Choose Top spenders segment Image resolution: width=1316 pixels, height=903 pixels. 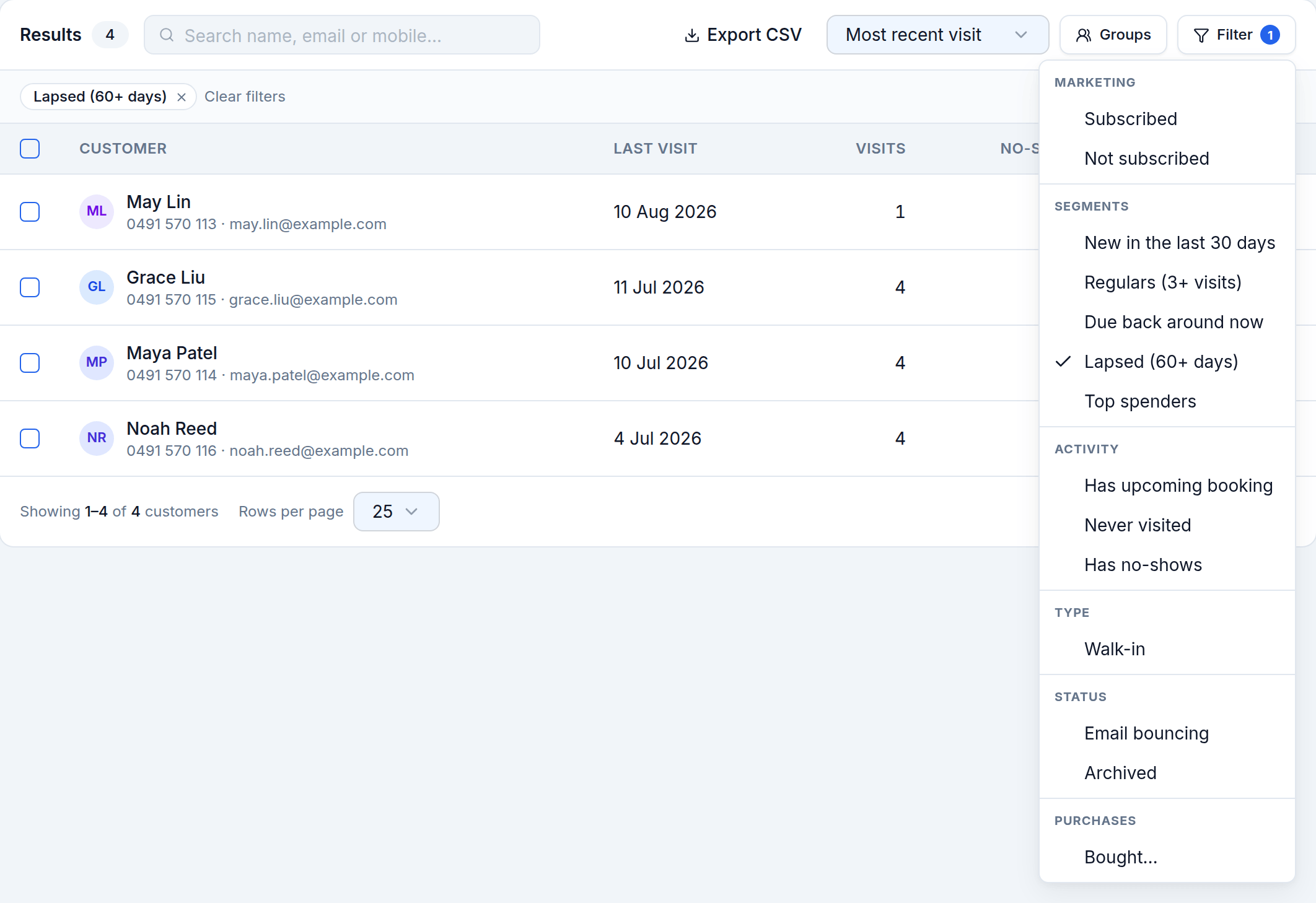tap(1167, 401)
